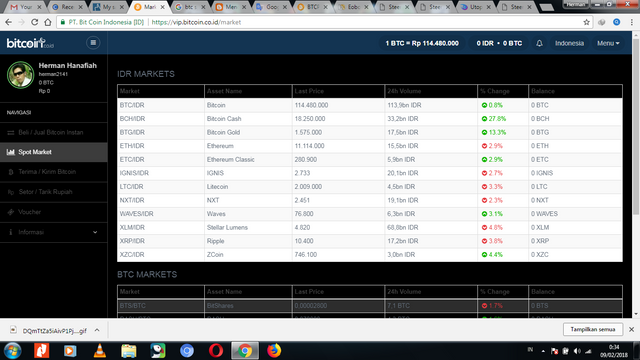Click the Informasi info icon

(x=11, y=232)
